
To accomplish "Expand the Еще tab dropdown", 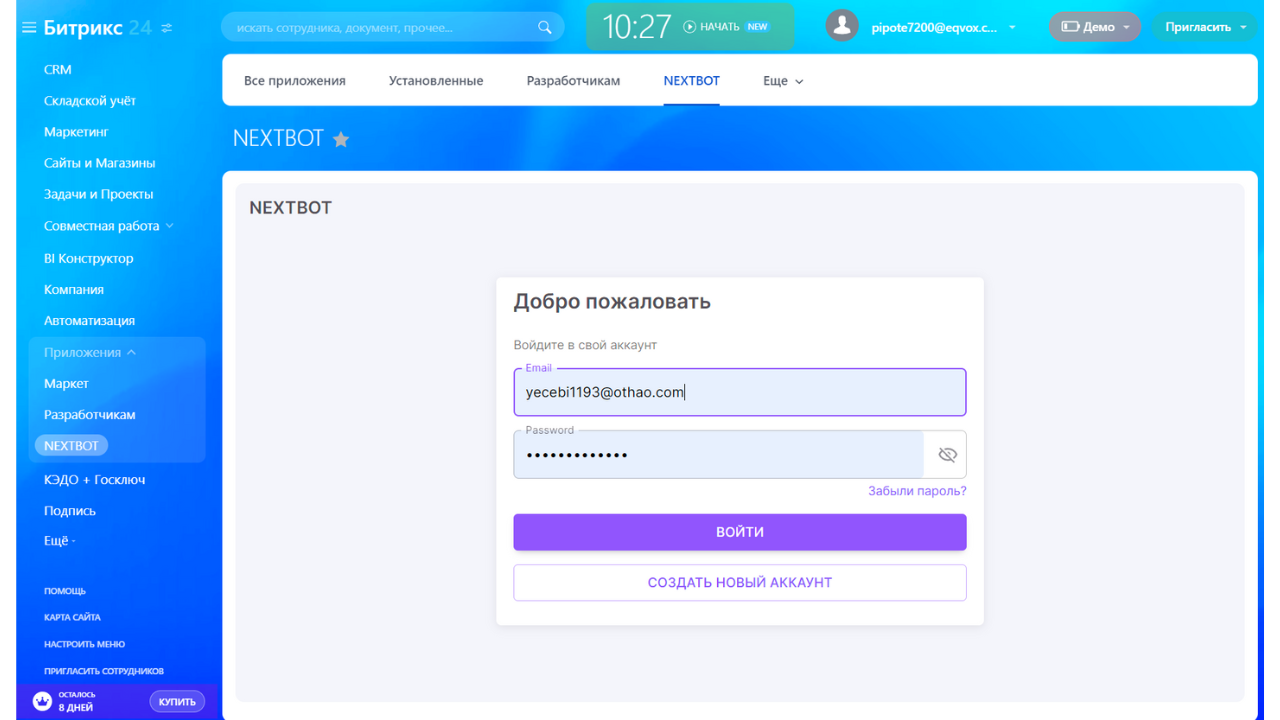I will 783,81.
